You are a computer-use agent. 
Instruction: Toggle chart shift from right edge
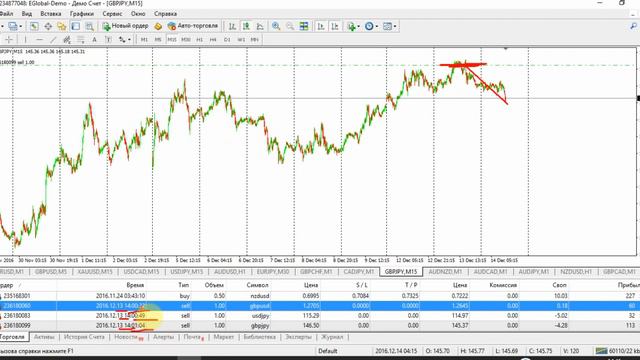(x=335, y=26)
